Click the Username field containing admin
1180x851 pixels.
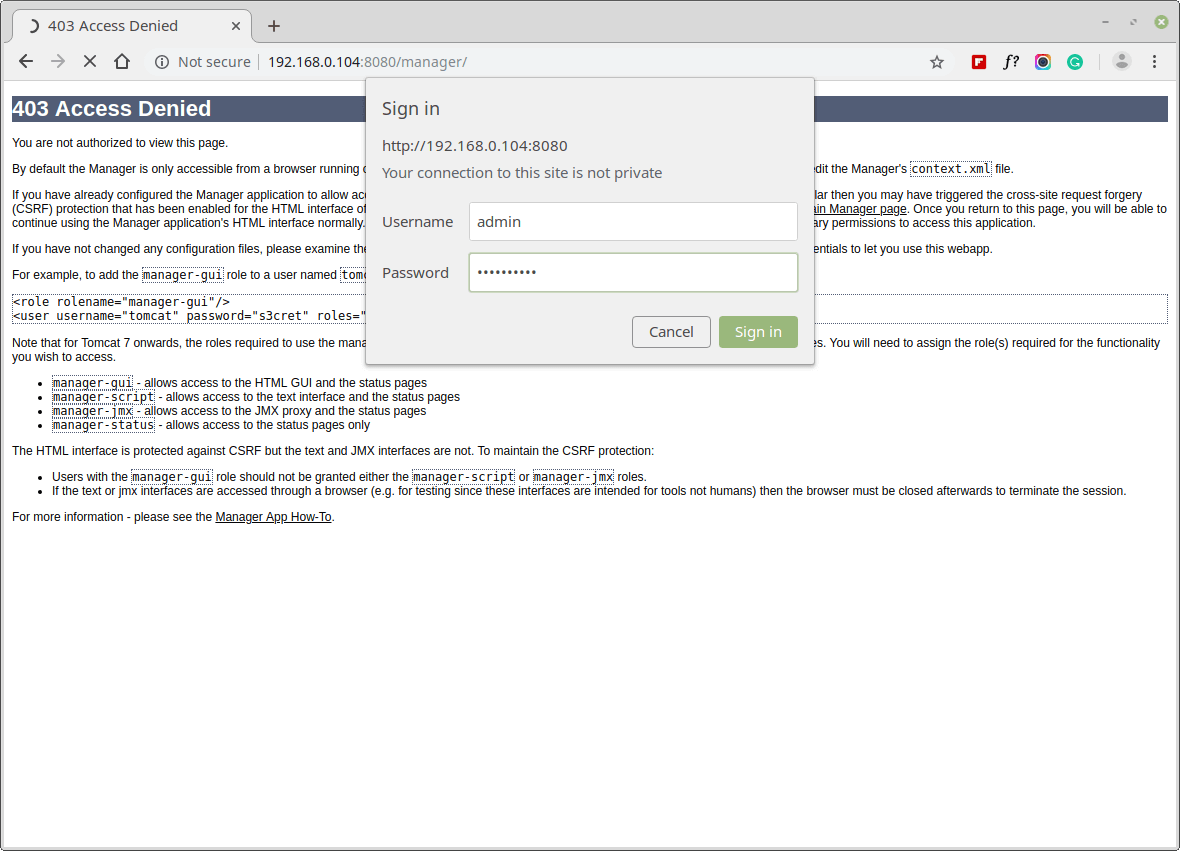point(633,221)
